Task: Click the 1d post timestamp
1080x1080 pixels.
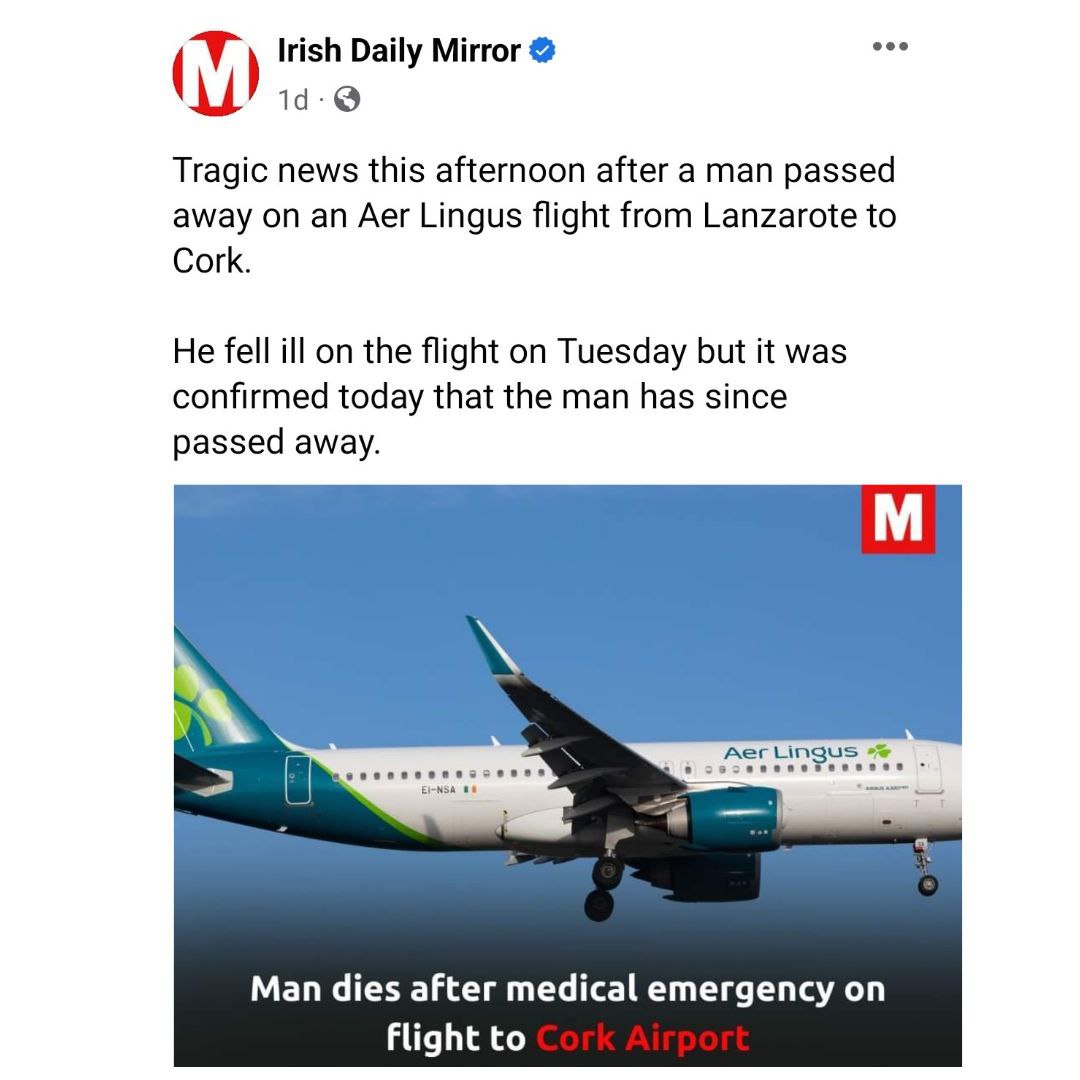Action: click(x=293, y=101)
